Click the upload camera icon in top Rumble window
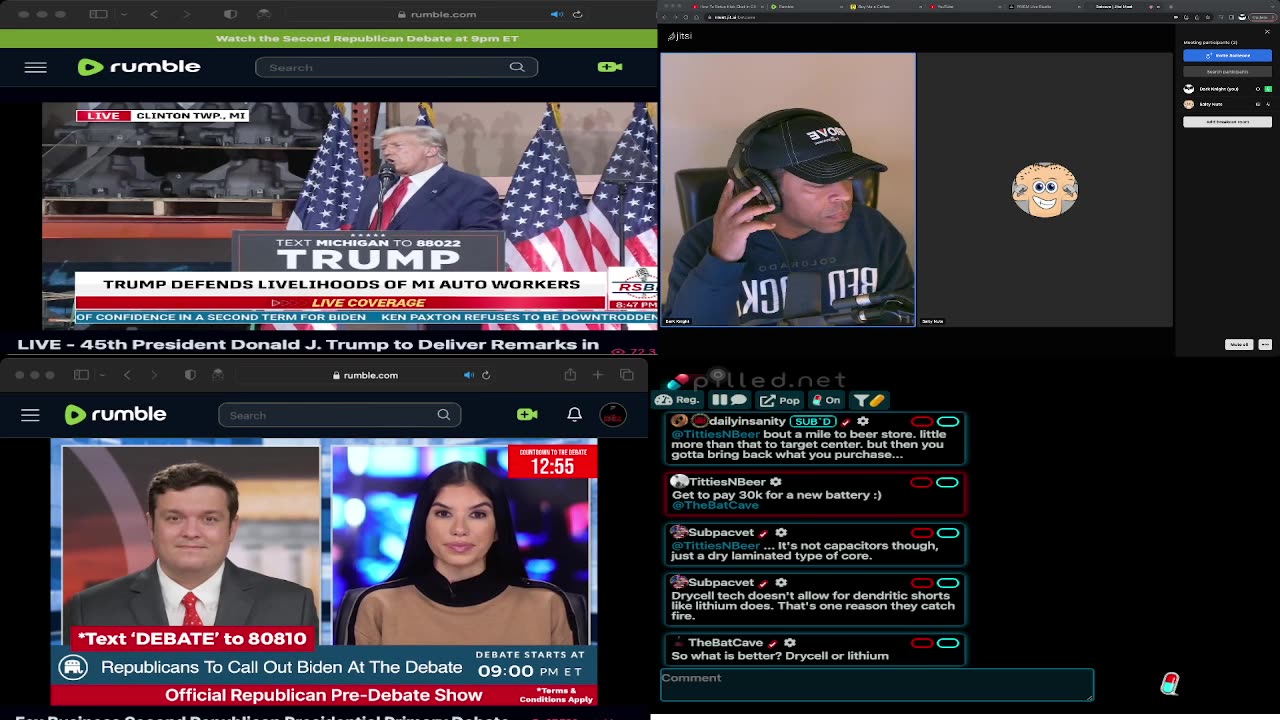This screenshot has height=720, width=1280. pyautogui.click(x=609, y=67)
